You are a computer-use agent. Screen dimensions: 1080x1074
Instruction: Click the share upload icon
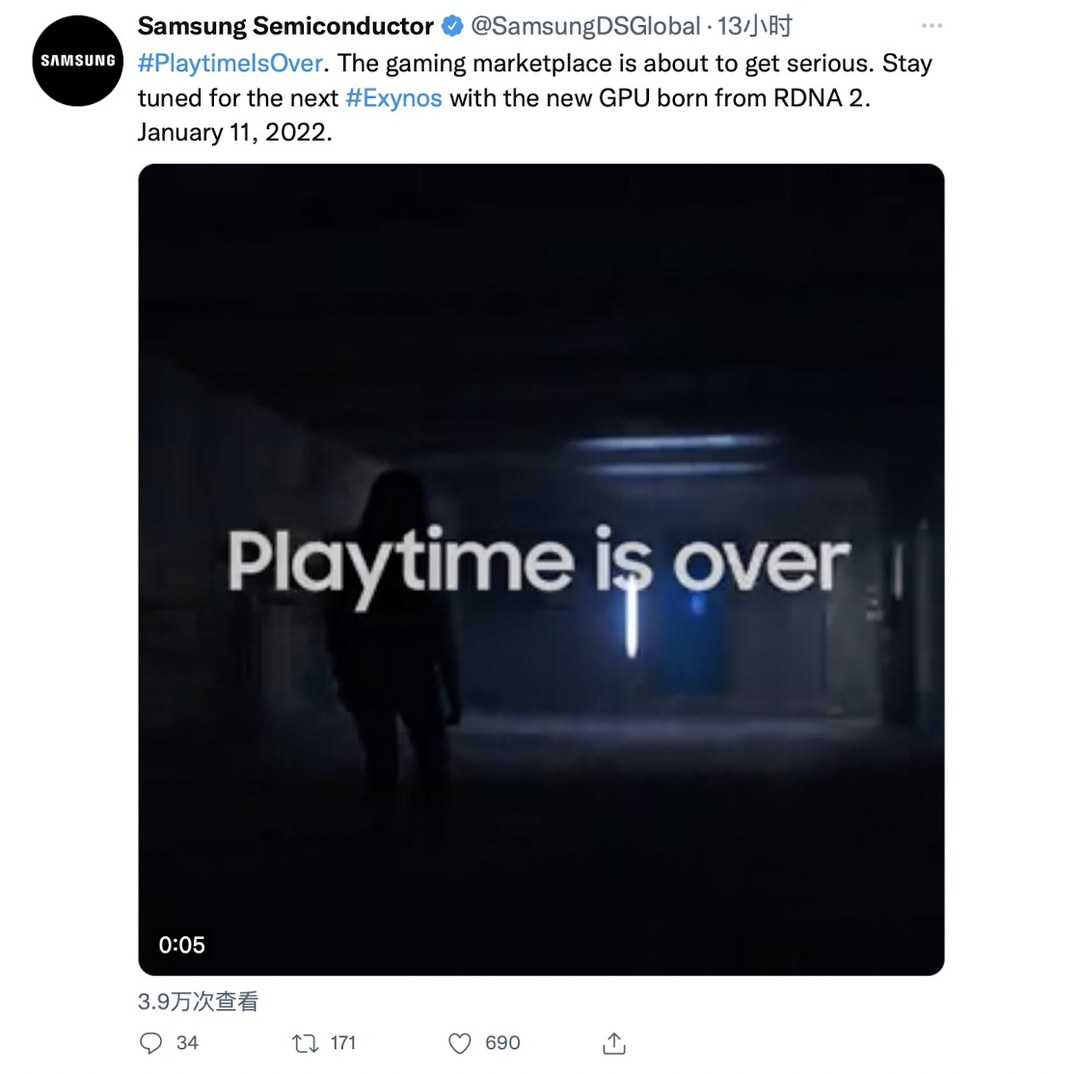(614, 1043)
